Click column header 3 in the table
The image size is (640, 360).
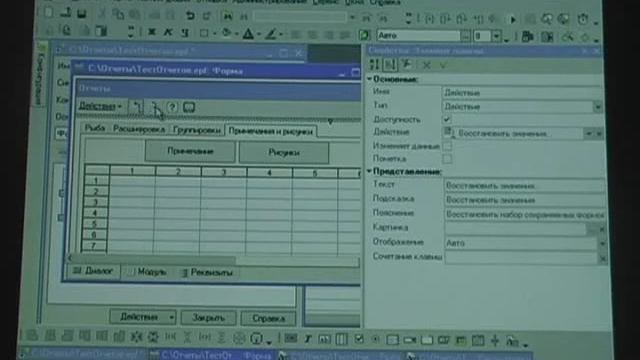coord(224,173)
